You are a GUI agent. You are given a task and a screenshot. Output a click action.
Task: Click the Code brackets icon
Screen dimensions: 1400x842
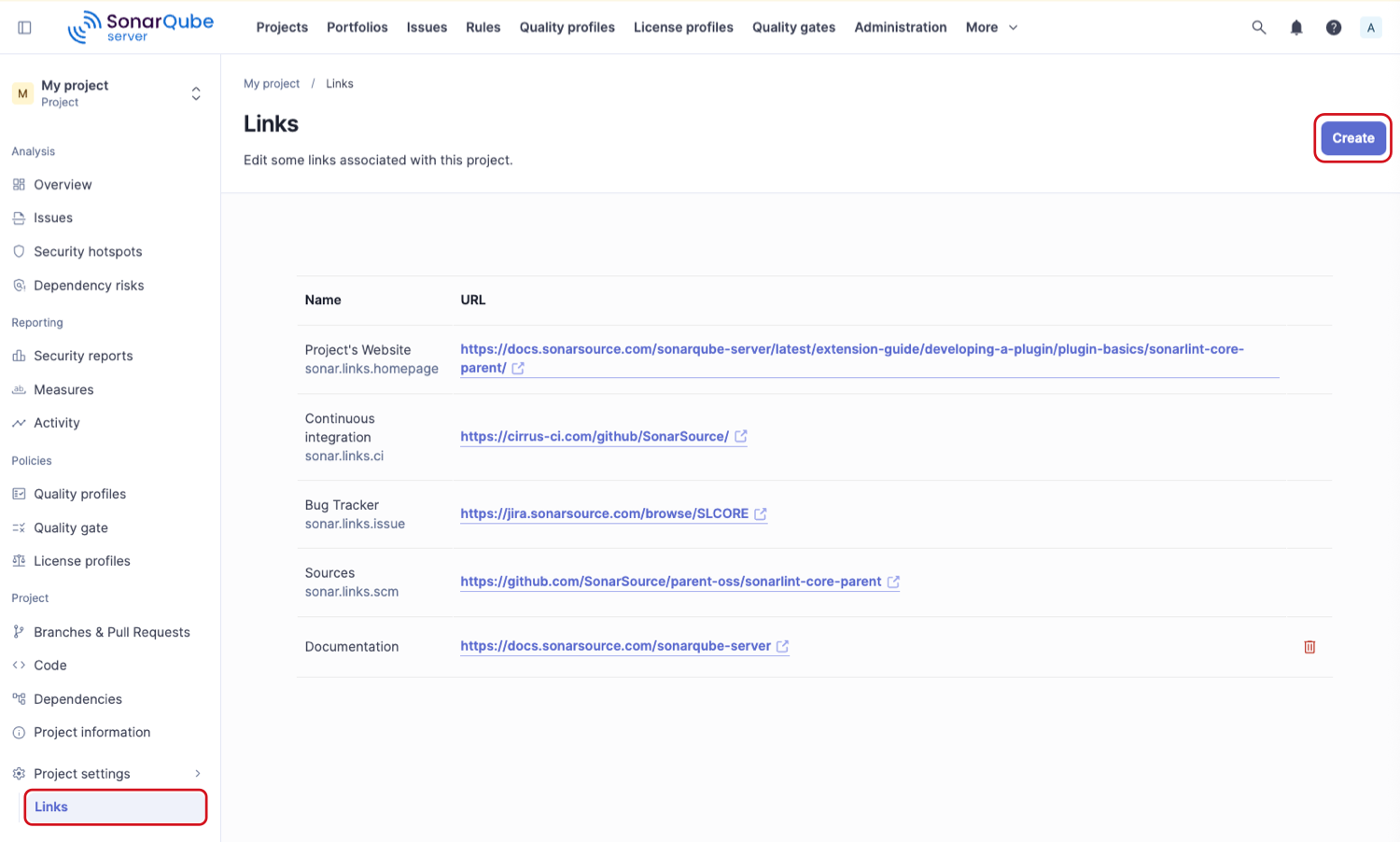(19, 666)
